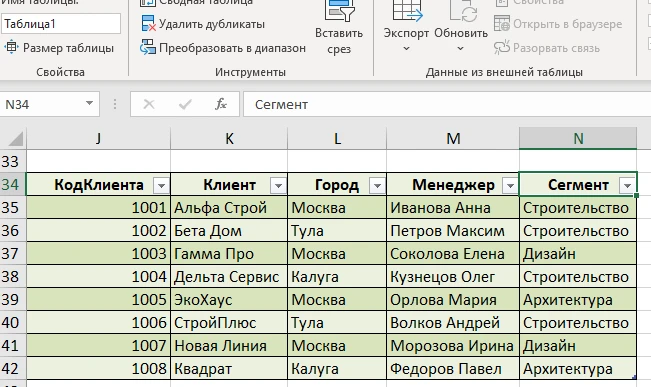The height and width of the screenshot is (387, 651).
Task: Select row 34 header
Action: [12, 184]
